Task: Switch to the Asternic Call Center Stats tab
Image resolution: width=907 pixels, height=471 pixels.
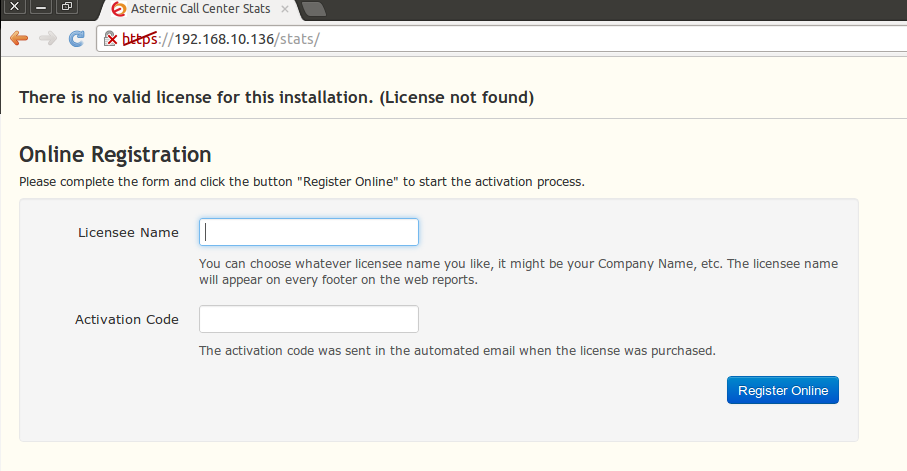Action: pyautogui.click(x=200, y=9)
